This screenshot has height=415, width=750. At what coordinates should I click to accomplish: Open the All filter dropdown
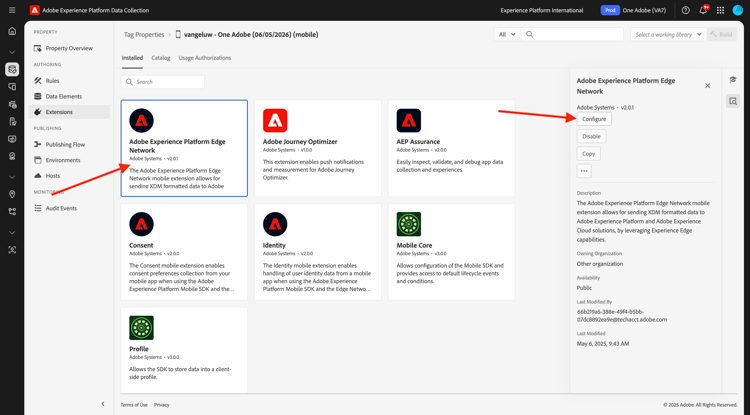click(507, 34)
